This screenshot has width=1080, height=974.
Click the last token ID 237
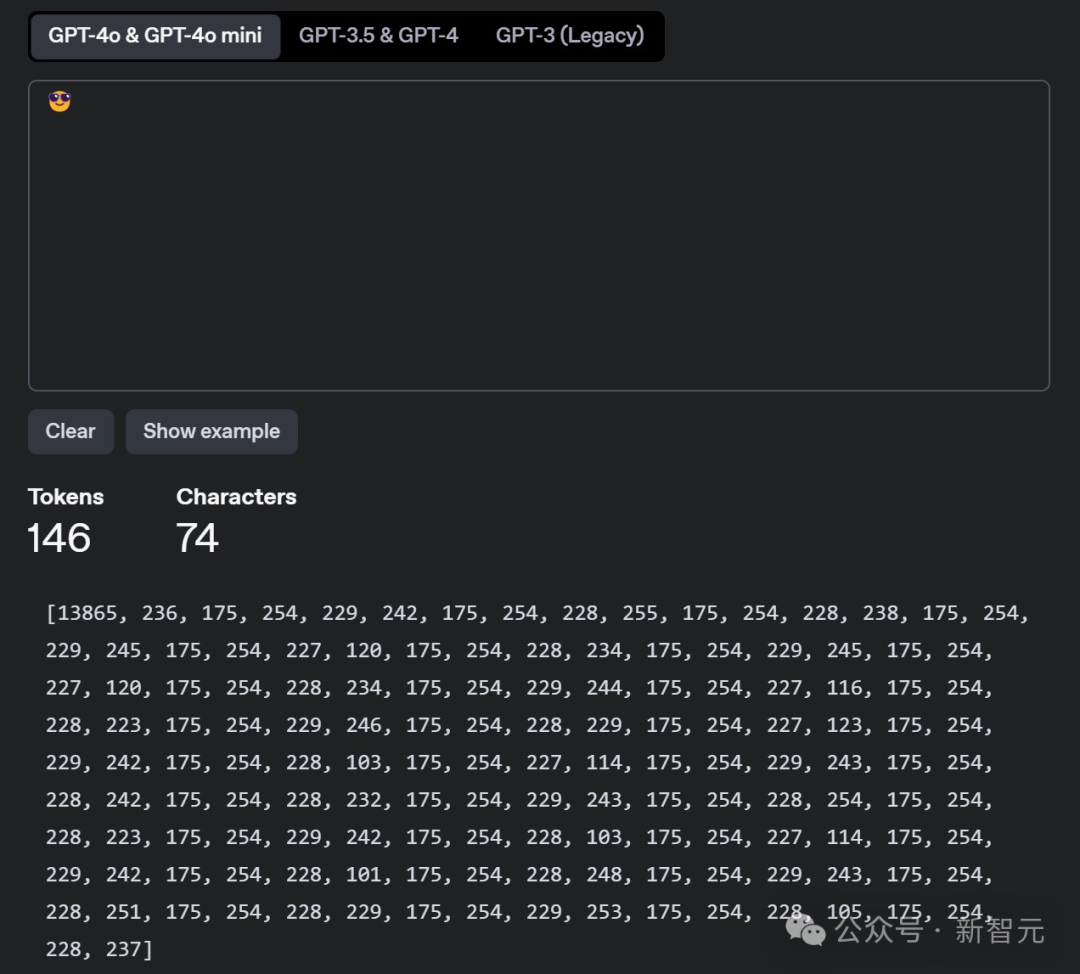[123, 949]
